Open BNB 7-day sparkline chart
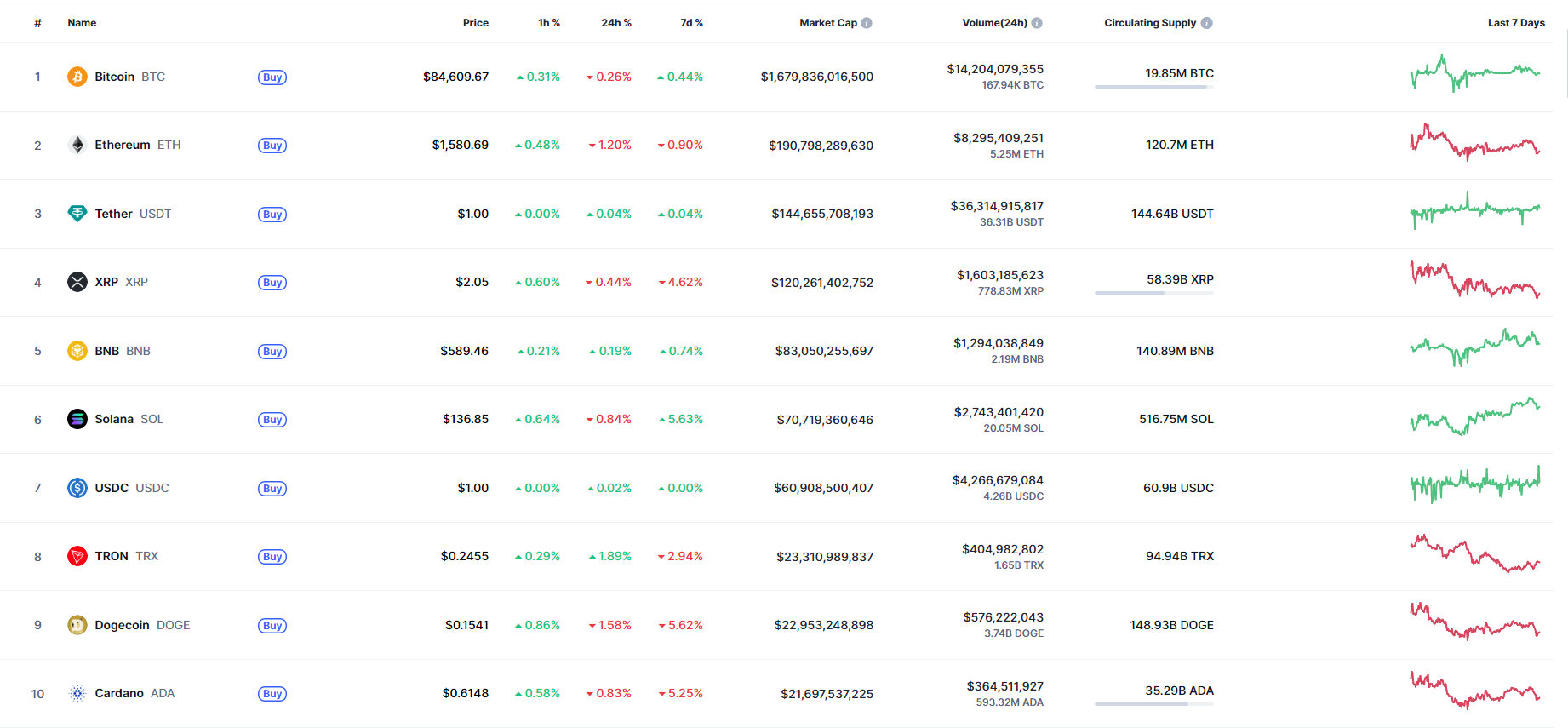The image size is (1568, 728). (x=1475, y=347)
